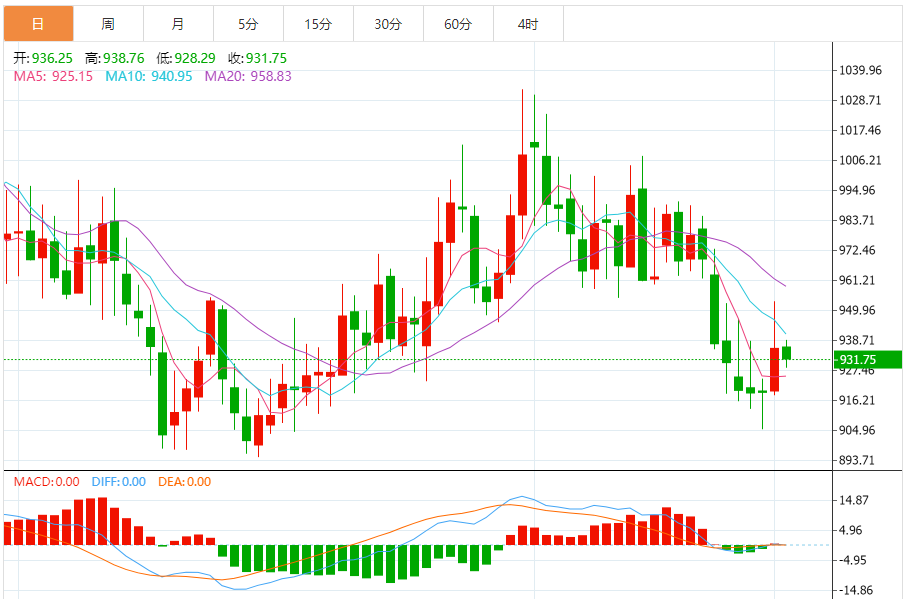
Task: Switch to the 周 weekly tab
Action: 108,24
